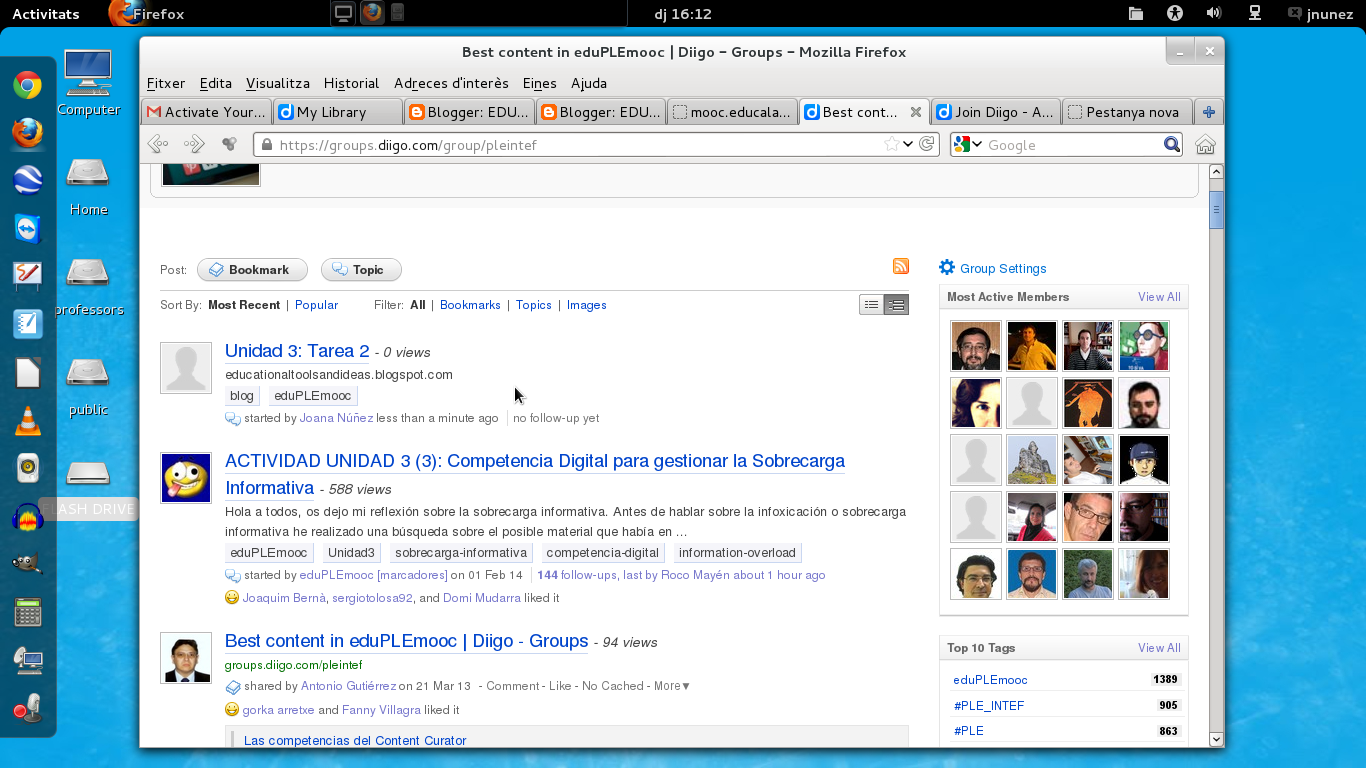Open the Ajuda menu
This screenshot has width=1366, height=768.
589,83
